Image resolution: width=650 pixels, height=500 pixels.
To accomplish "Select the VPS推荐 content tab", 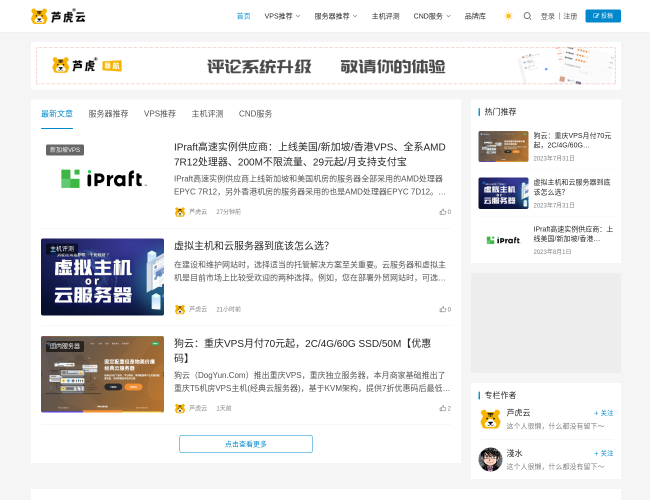I will (159, 114).
